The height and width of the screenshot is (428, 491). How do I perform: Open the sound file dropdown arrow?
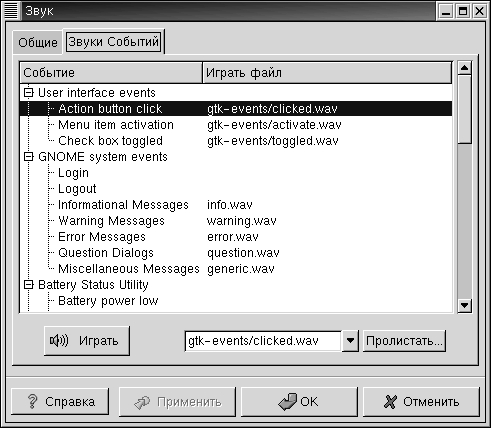click(350, 341)
